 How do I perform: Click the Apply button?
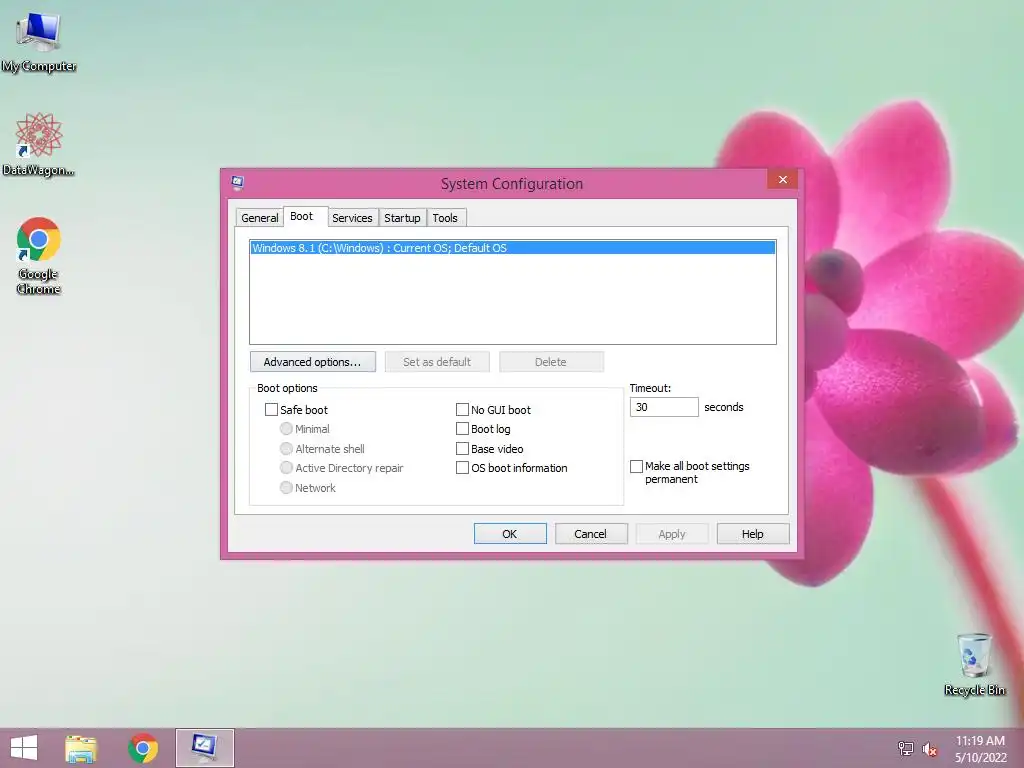pos(672,534)
